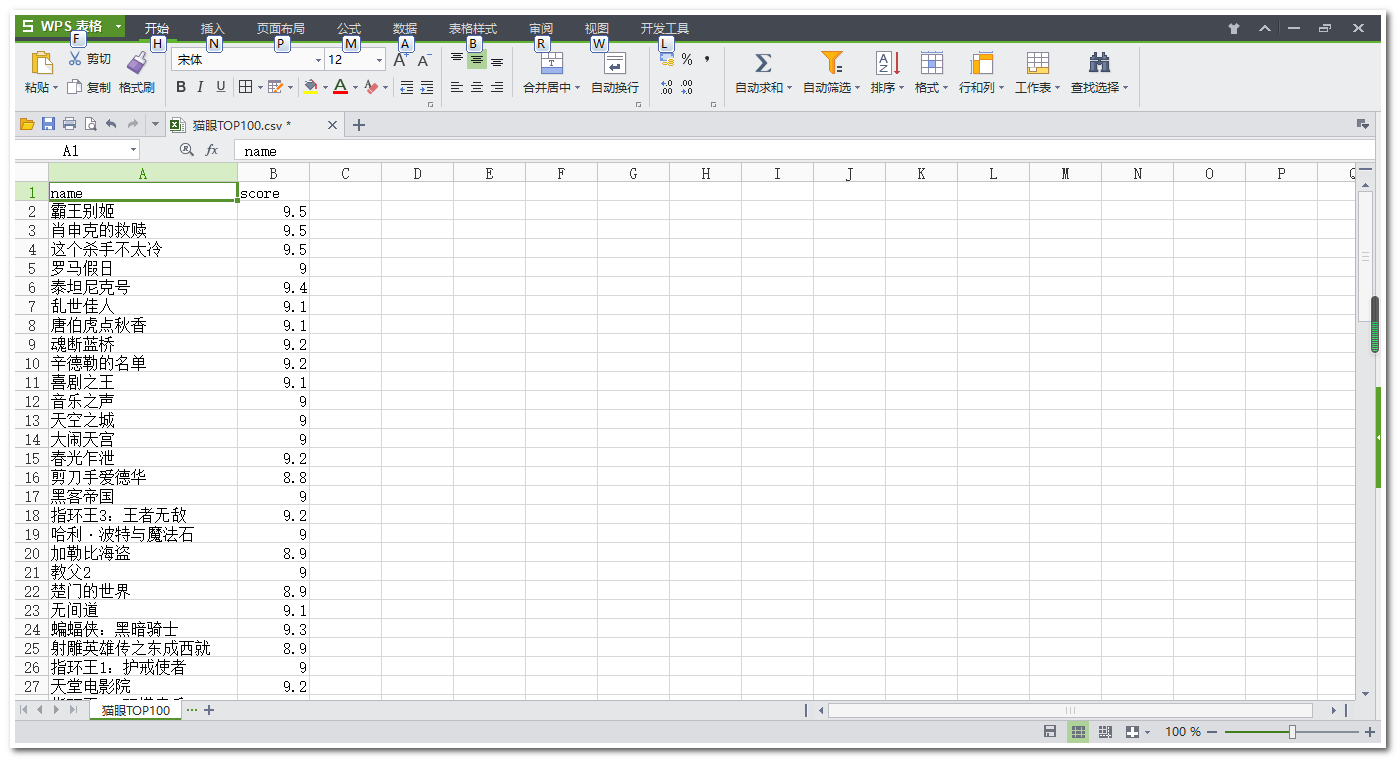The width and height of the screenshot is (1397, 759).
Task: Open the font name 宋体 dropdown
Action: (x=319, y=60)
